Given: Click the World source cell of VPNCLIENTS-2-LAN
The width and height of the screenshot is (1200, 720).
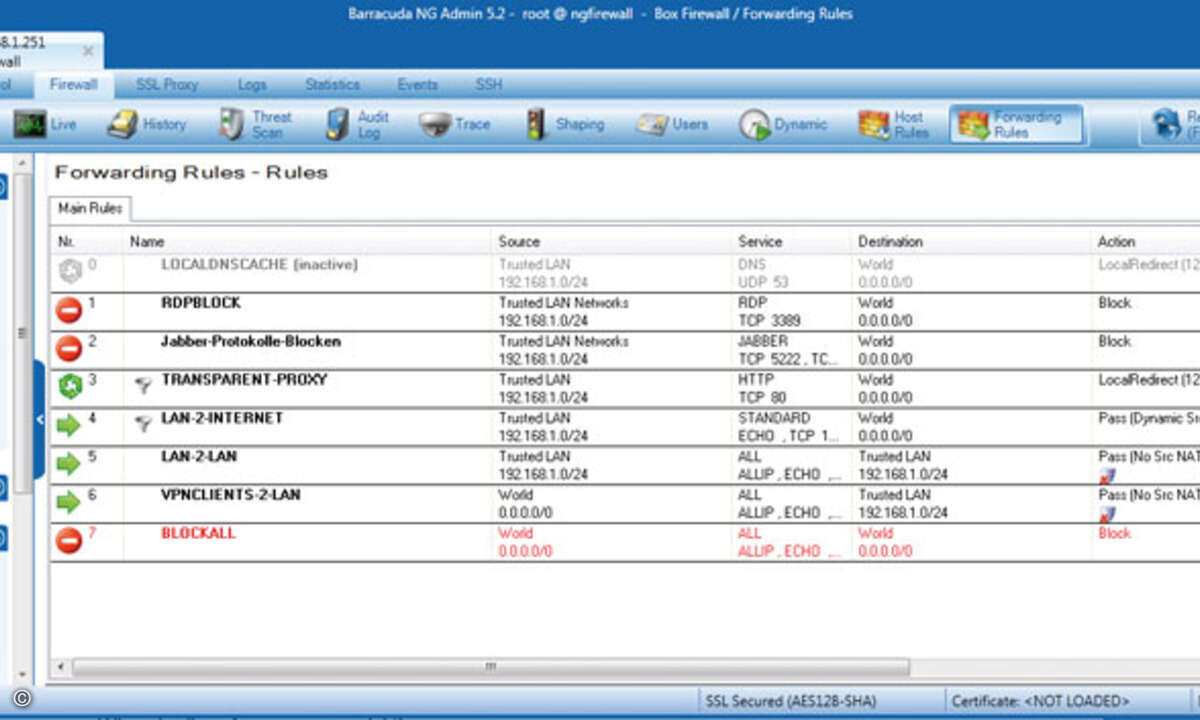Looking at the screenshot, I should coord(611,503).
